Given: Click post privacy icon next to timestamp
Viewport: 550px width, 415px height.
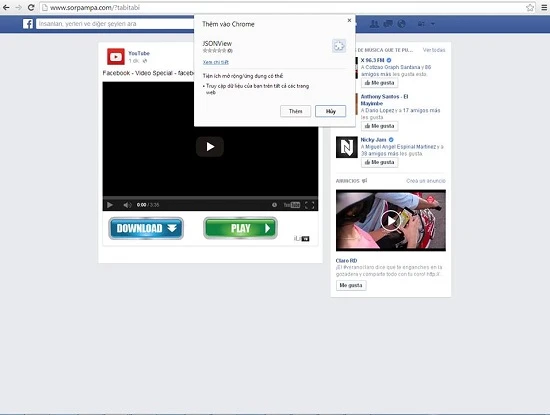Looking at the screenshot, I should pyautogui.click(x=145, y=61).
